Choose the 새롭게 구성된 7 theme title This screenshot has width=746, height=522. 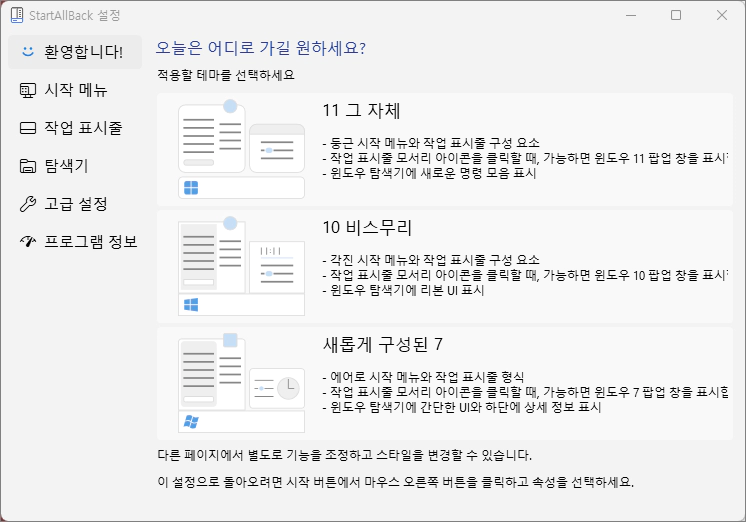[383, 345]
